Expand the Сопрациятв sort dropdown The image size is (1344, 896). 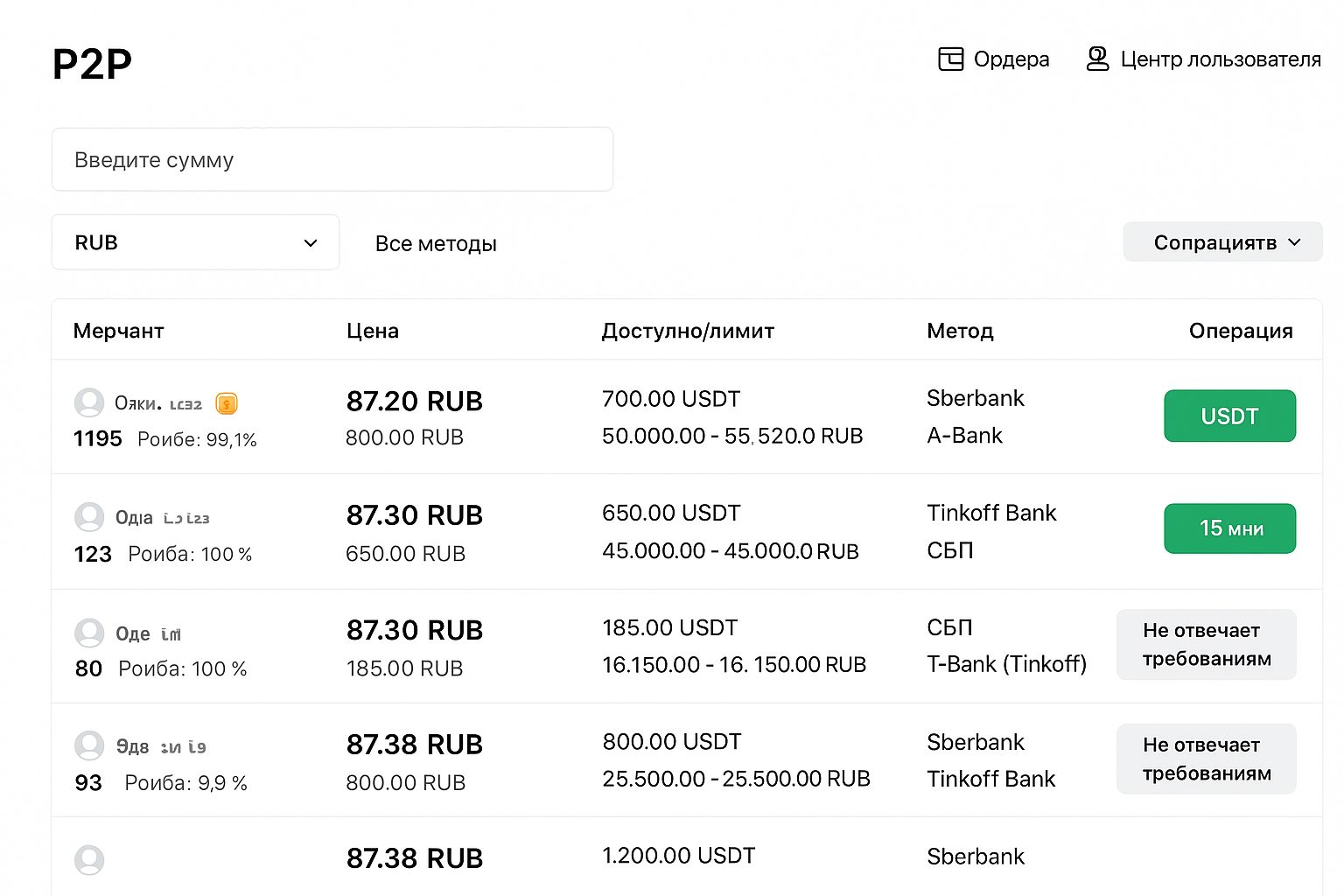[1222, 242]
